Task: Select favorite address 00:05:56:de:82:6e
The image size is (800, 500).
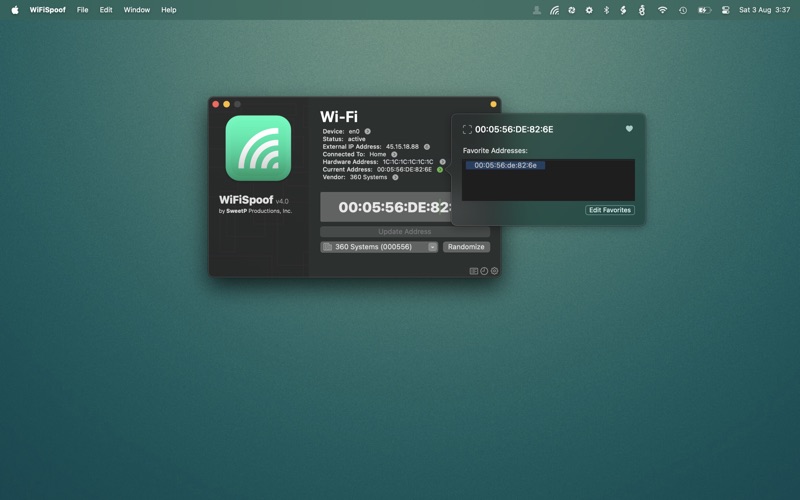Action: [505, 165]
